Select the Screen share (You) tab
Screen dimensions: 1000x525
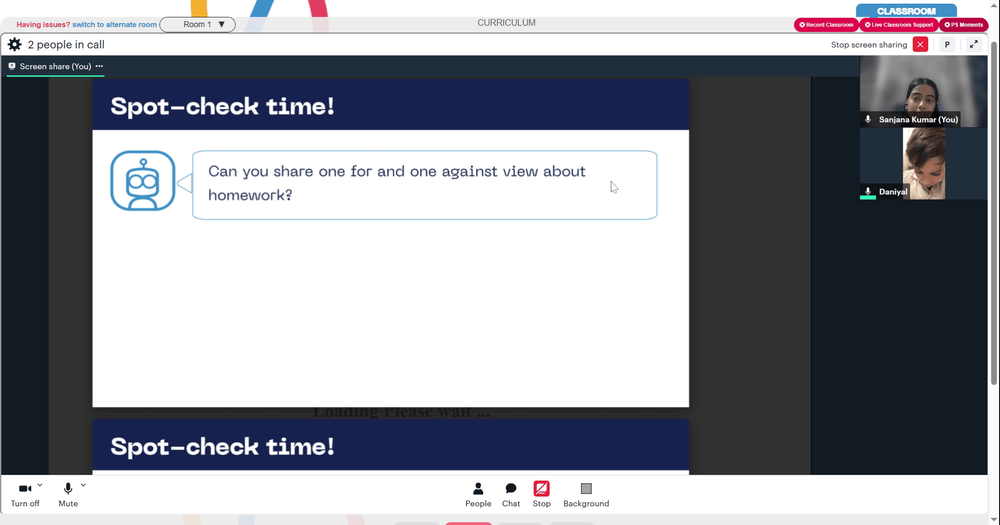tap(55, 66)
